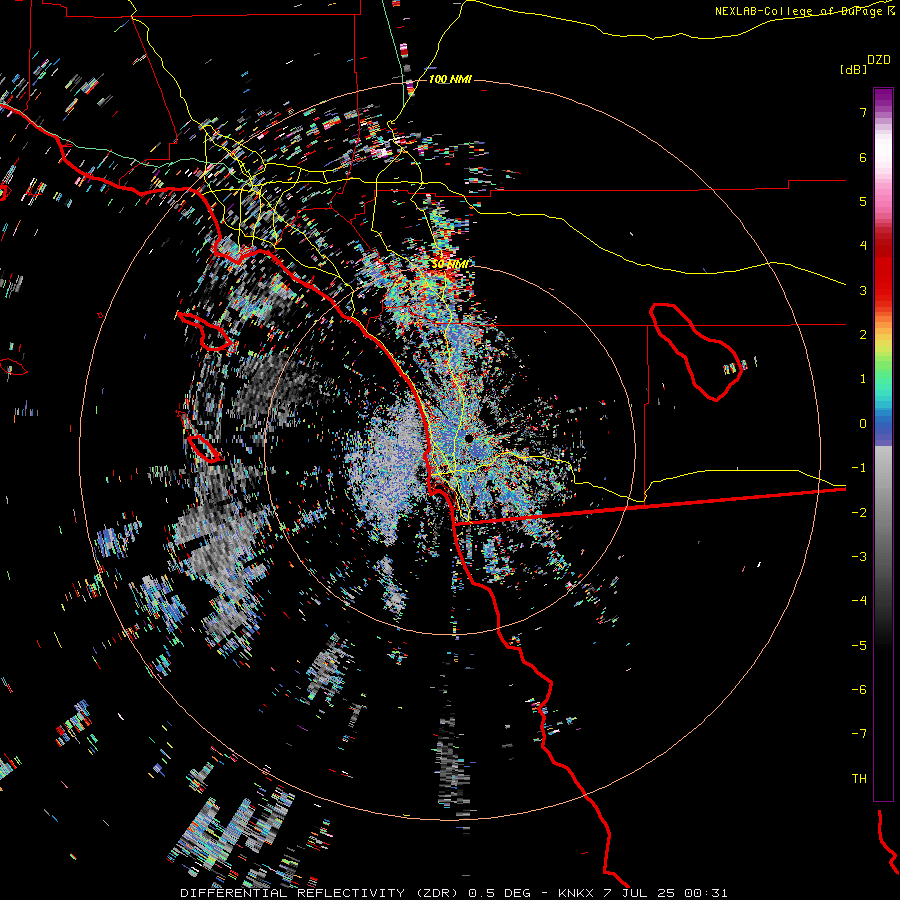
Task: Click the TH threshold label on the scale
Action: click(859, 779)
